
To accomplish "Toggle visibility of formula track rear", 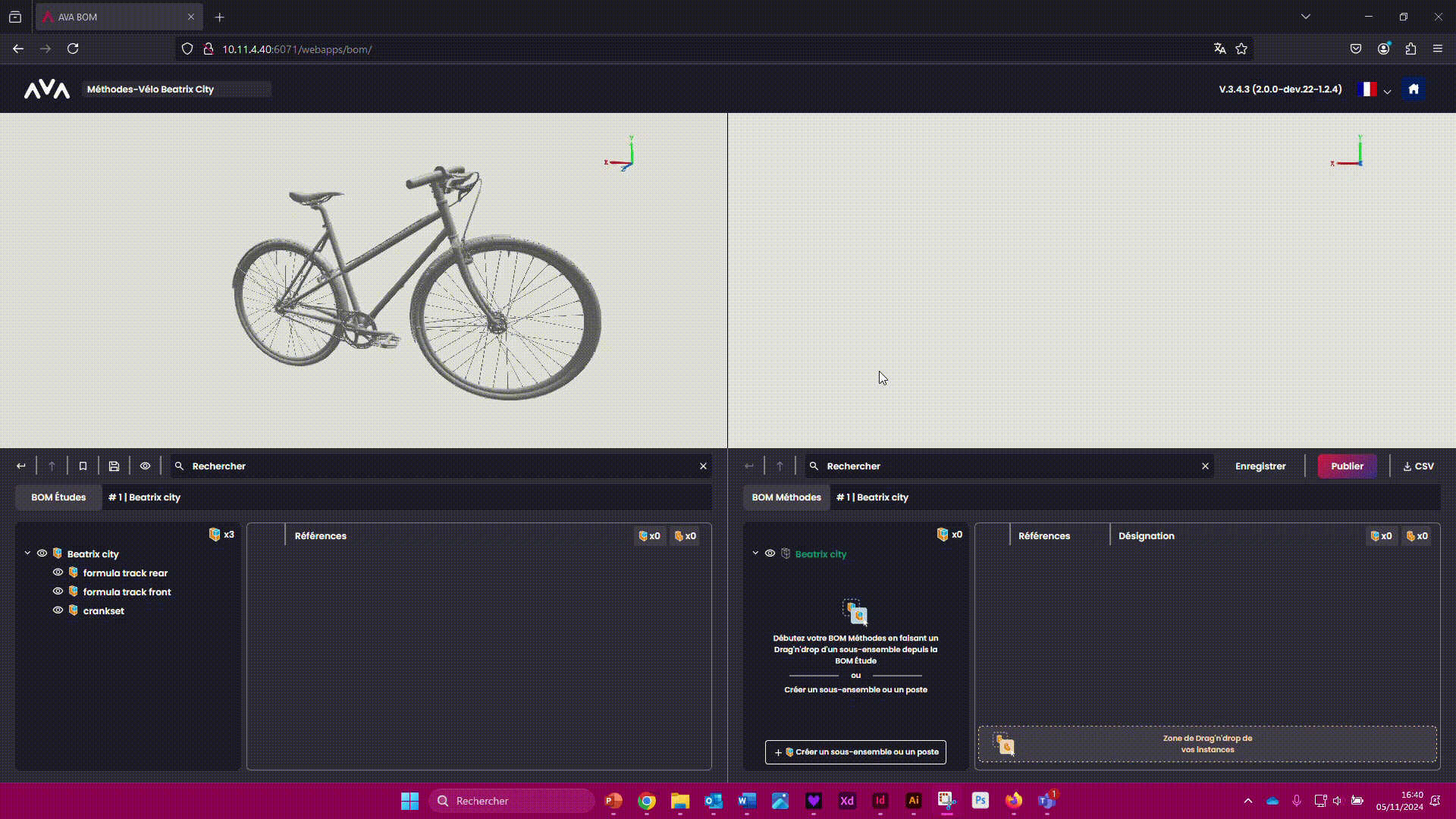I will click(x=58, y=573).
